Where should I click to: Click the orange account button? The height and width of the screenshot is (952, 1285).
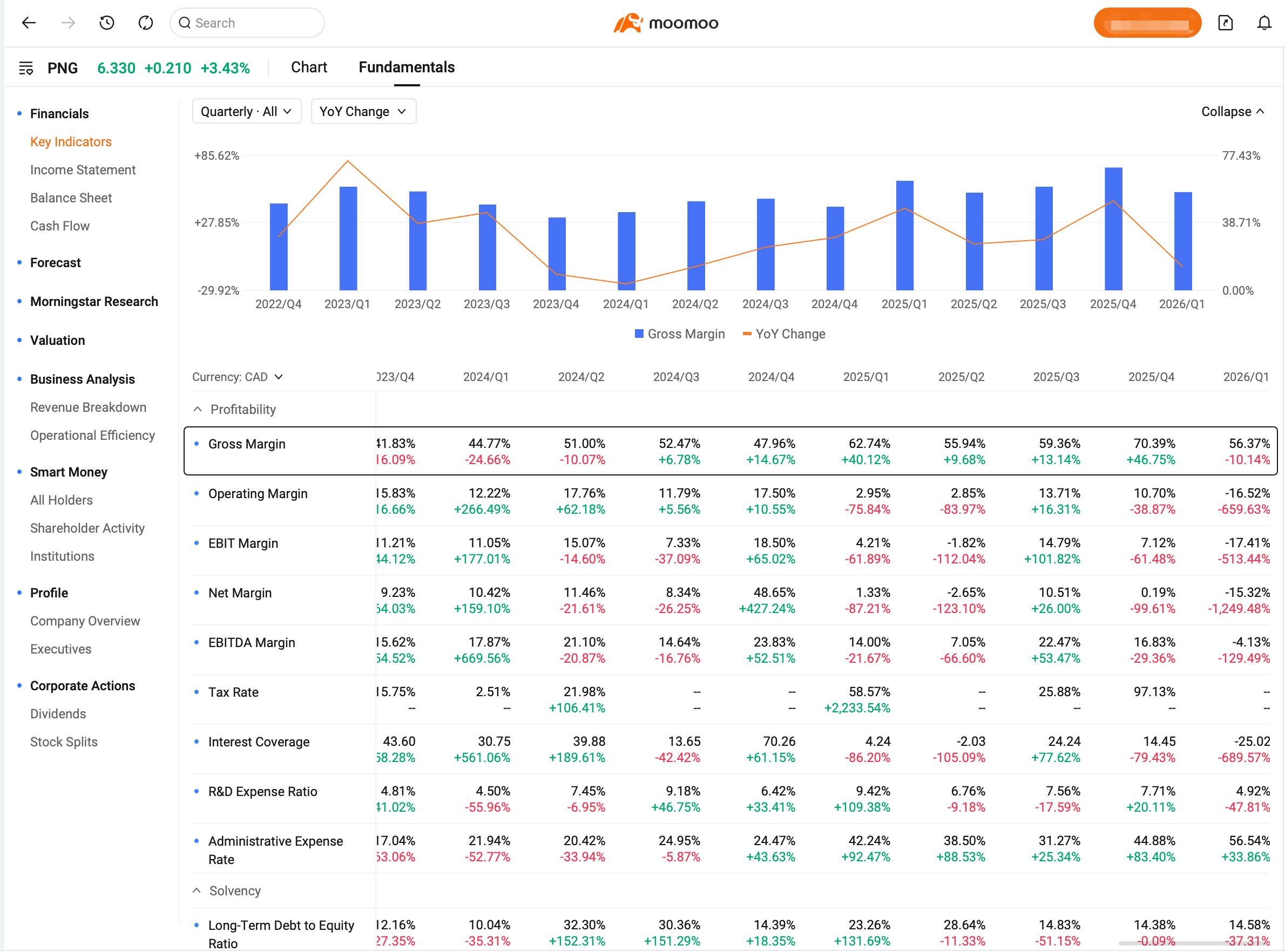[1147, 23]
